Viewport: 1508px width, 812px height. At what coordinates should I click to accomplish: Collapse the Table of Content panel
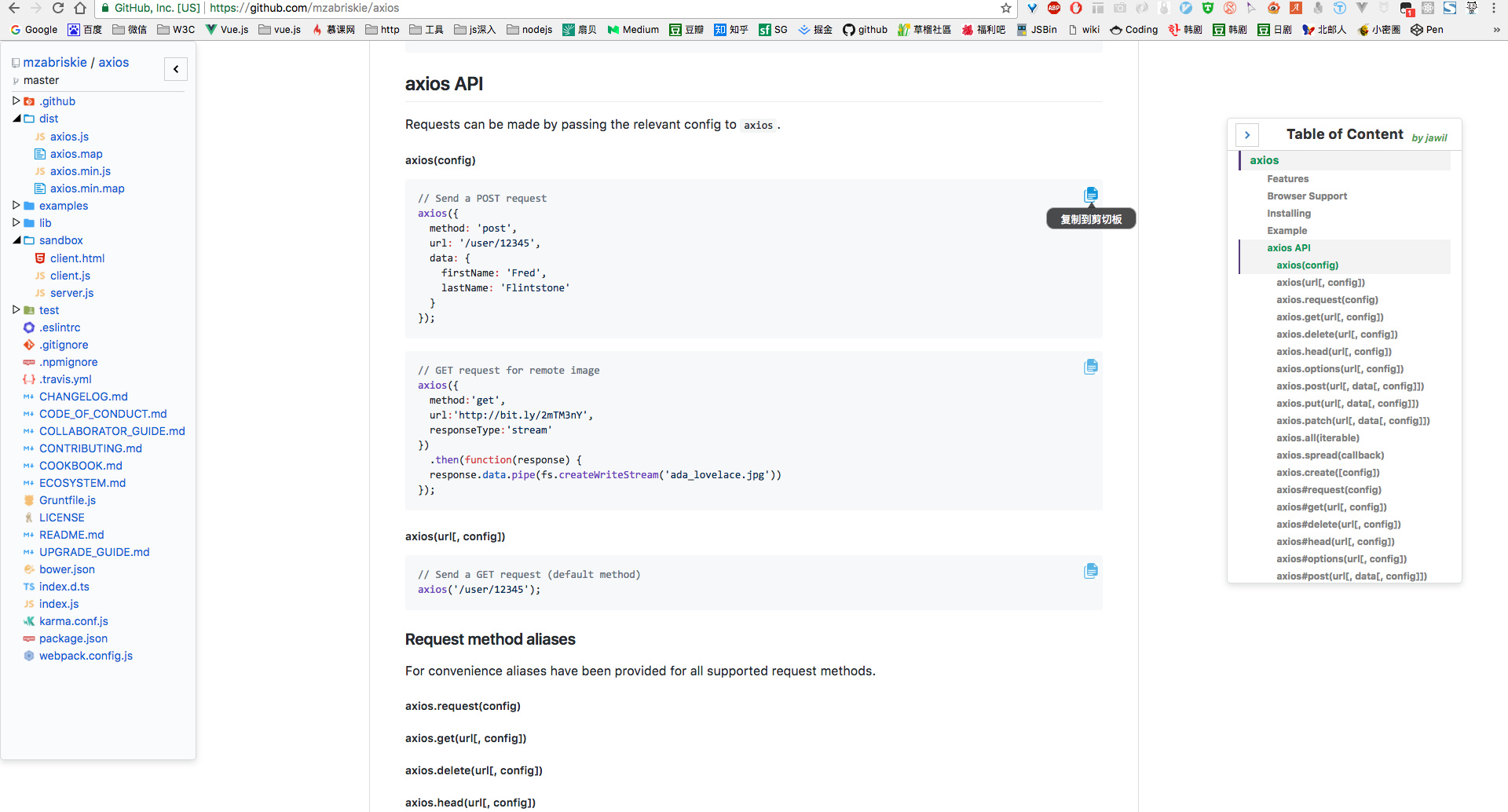click(1247, 134)
